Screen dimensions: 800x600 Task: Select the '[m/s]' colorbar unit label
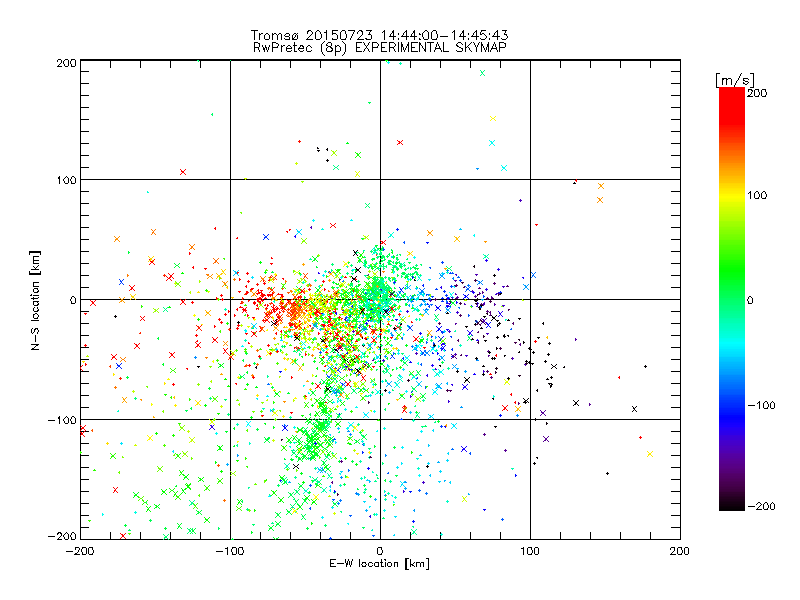click(x=735, y=80)
